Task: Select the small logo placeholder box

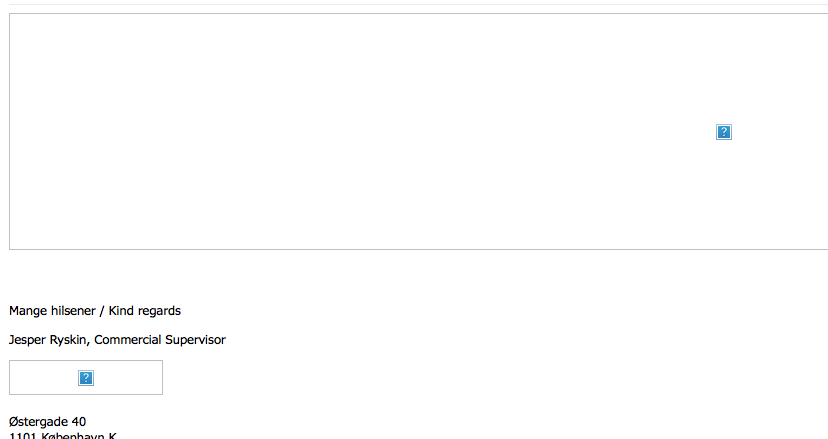Action: 86,377
